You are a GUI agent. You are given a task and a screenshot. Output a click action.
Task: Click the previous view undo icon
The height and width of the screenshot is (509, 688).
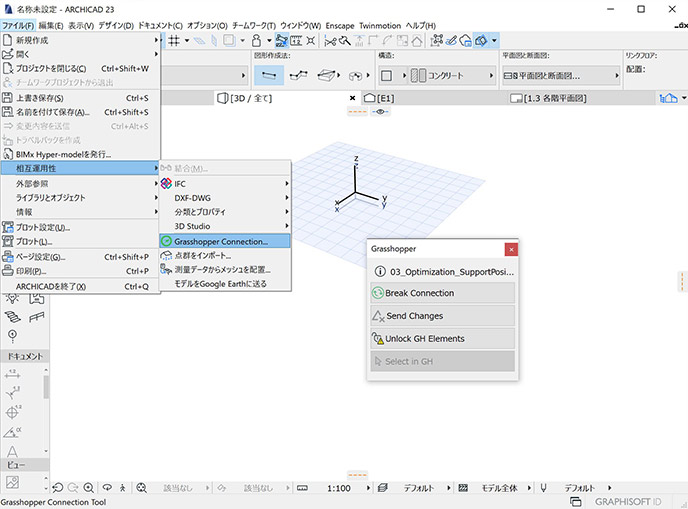(57, 488)
